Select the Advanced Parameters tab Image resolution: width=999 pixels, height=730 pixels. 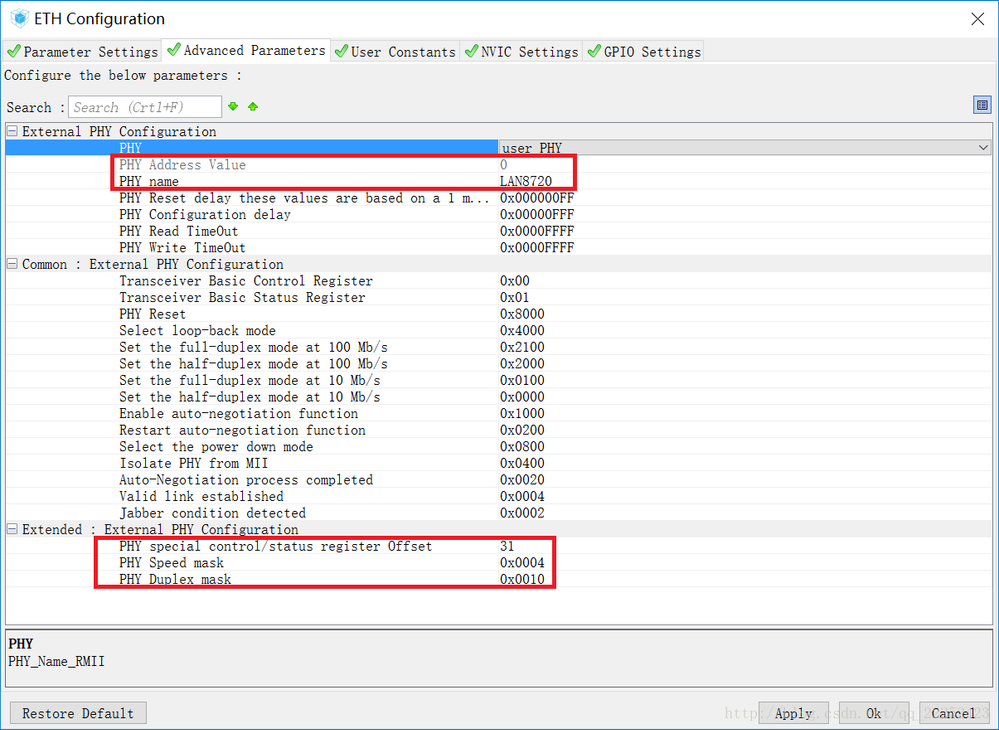point(247,50)
